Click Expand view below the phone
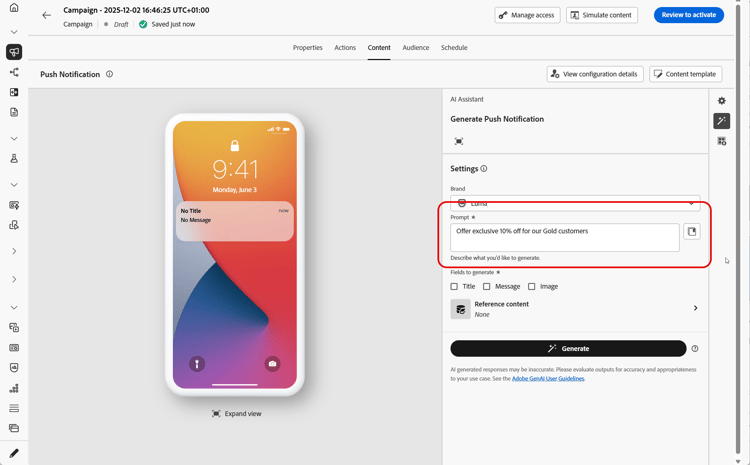750x465 pixels. coord(237,414)
